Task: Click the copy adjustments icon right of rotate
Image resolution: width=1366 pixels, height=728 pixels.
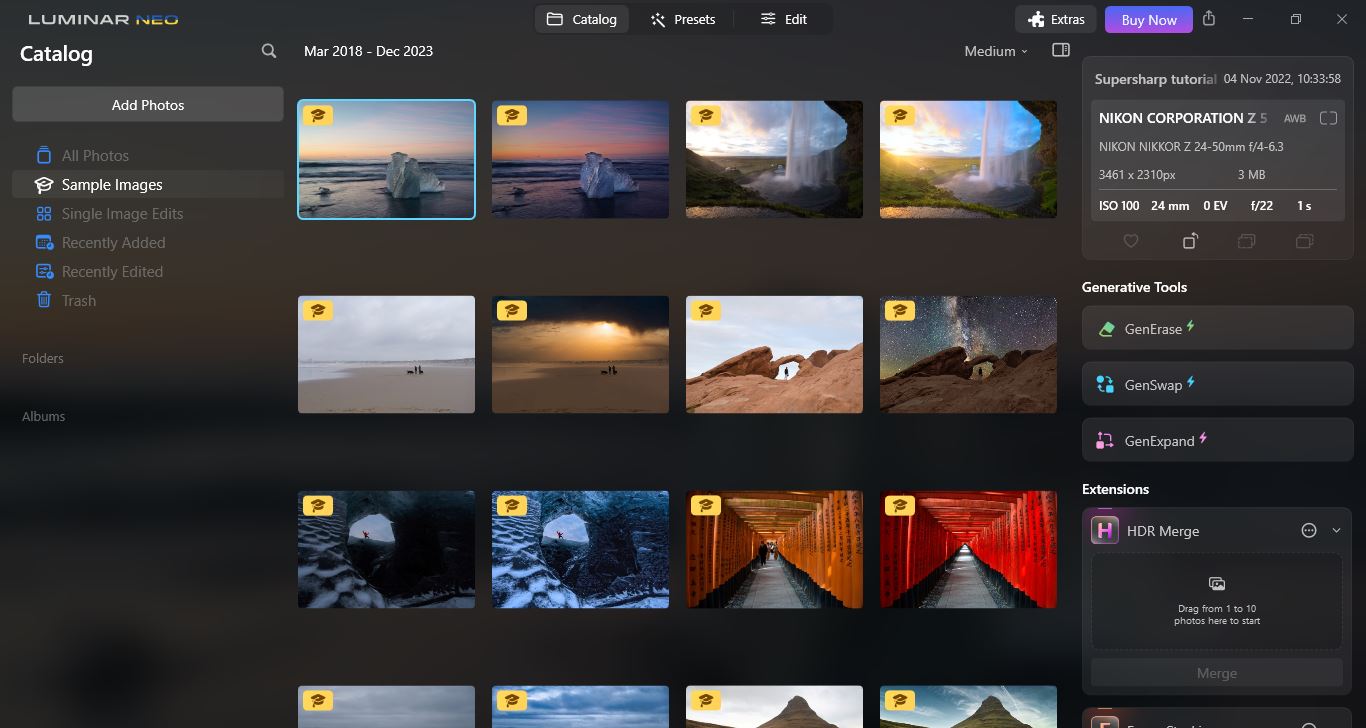Action: click(x=1246, y=241)
